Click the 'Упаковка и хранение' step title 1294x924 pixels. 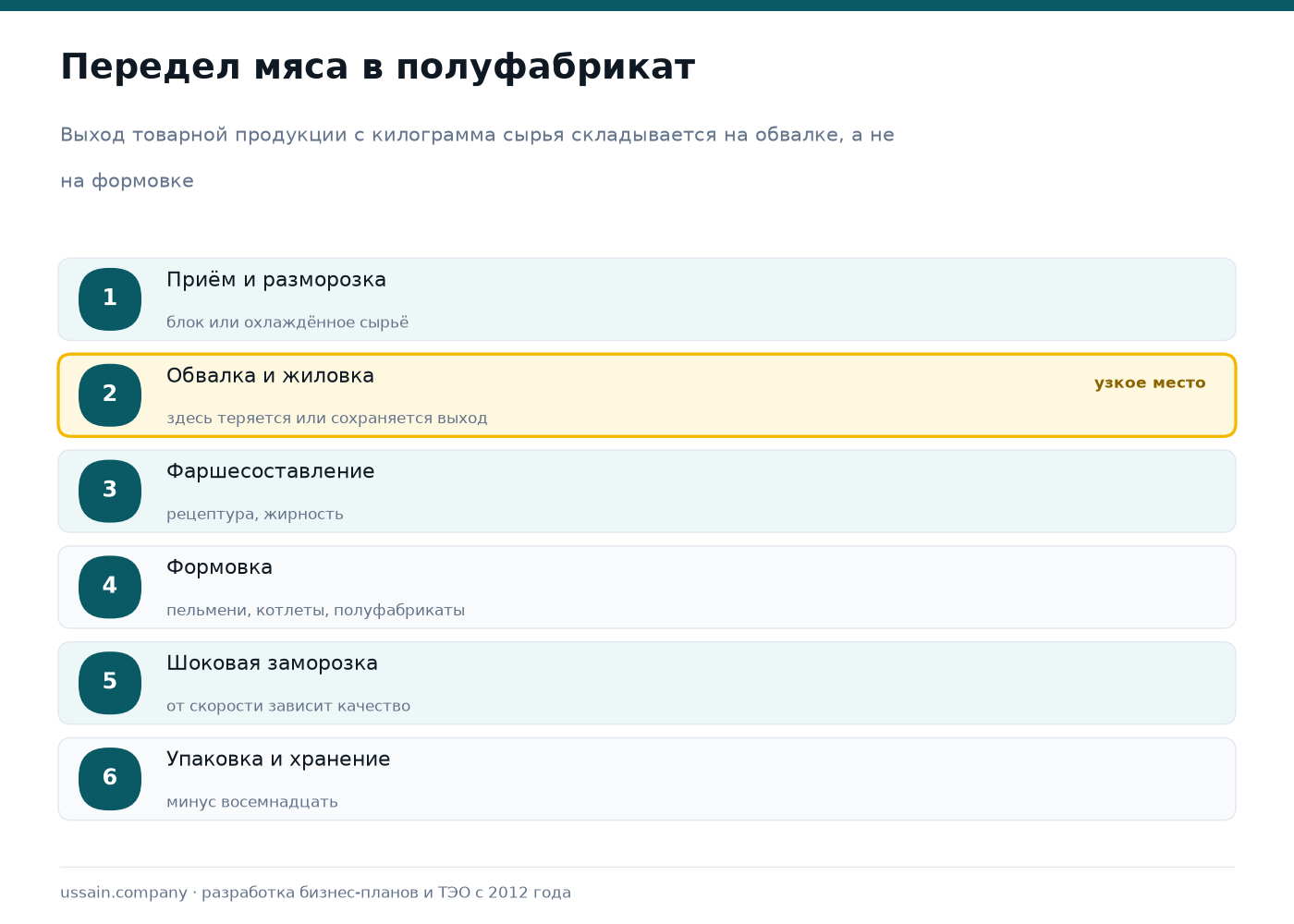278,760
